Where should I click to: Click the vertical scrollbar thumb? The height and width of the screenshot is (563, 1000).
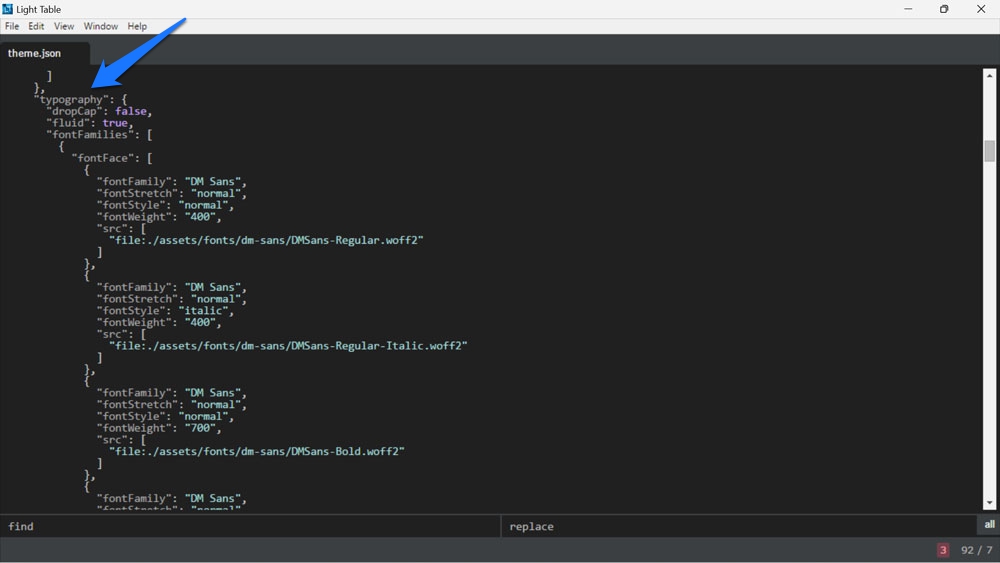coord(989,150)
